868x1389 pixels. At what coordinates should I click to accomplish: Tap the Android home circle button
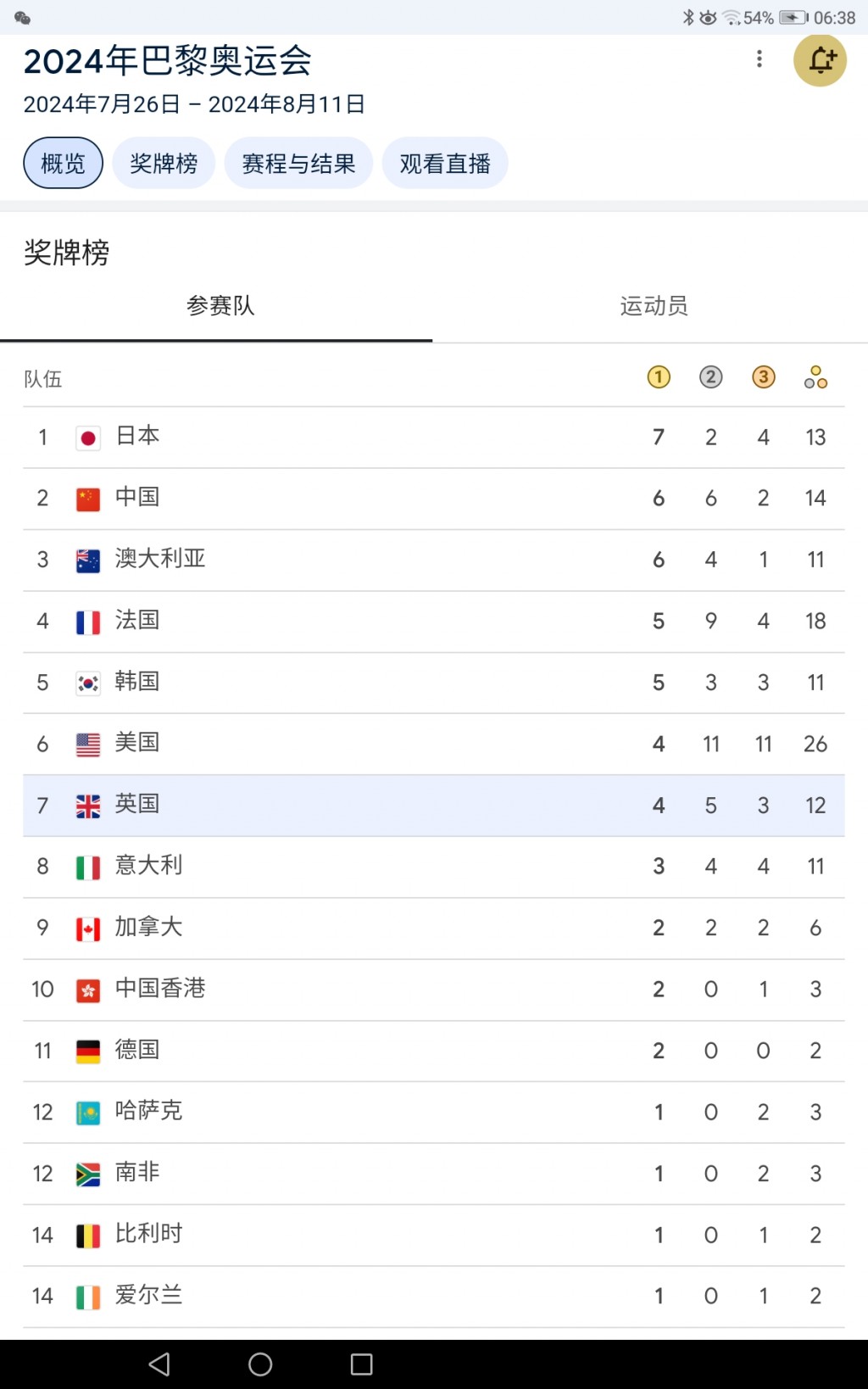pos(260,1364)
